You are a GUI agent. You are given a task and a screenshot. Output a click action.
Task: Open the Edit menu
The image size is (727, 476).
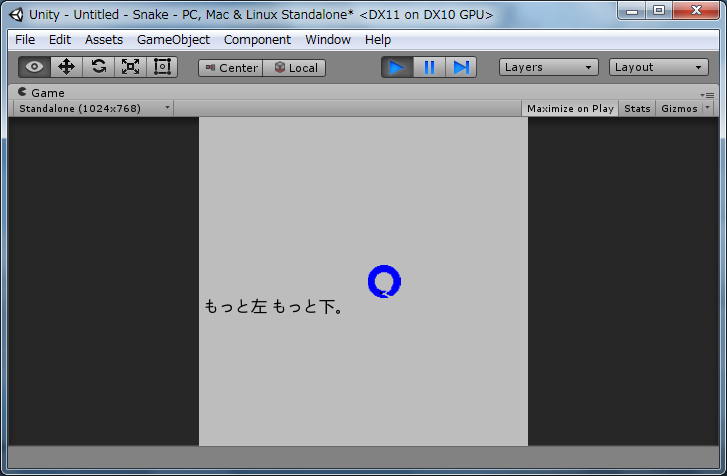tap(60, 40)
